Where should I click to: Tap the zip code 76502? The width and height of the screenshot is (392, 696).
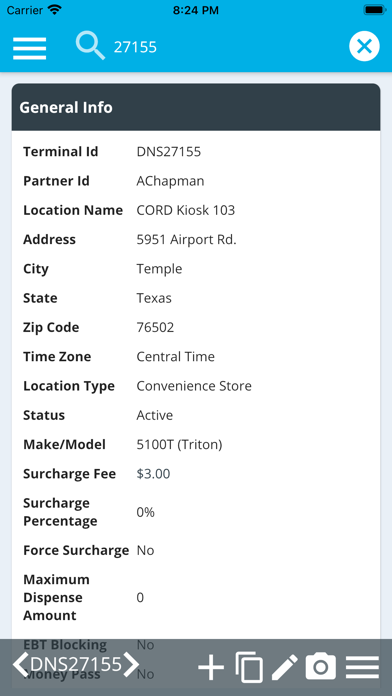pos(155,328)
